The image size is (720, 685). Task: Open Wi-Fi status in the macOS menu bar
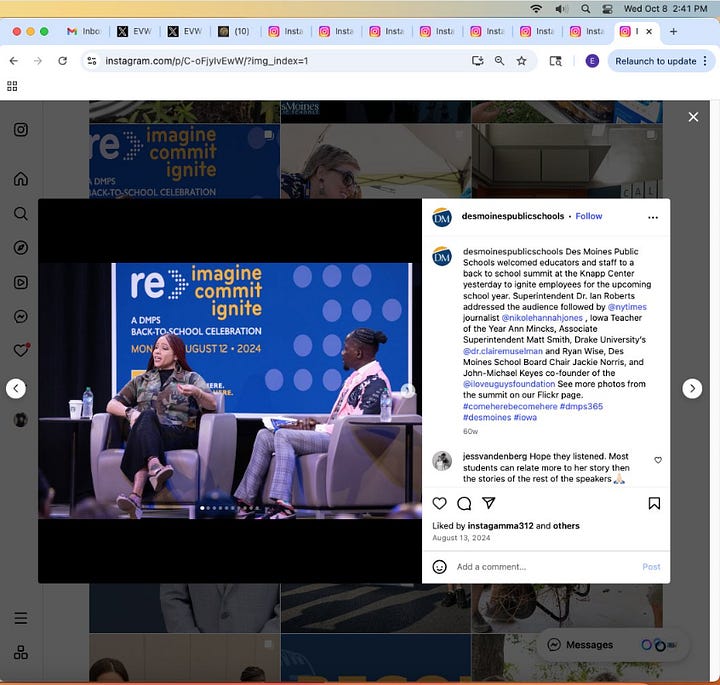pyautogui.click(x=536, y=9)
